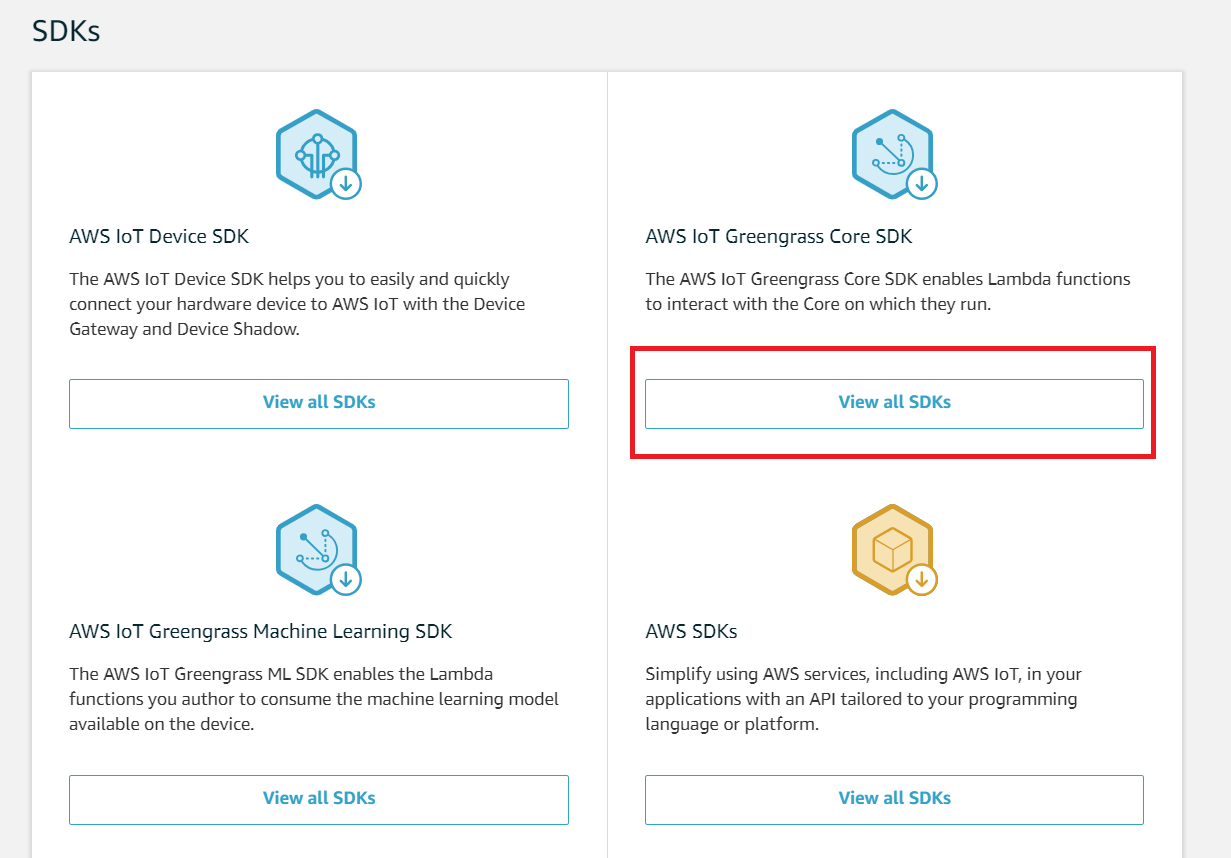Click the description about consuming the machine learning model
Image resolution: width=1231 pixels, height=858 pixels.
314,699
